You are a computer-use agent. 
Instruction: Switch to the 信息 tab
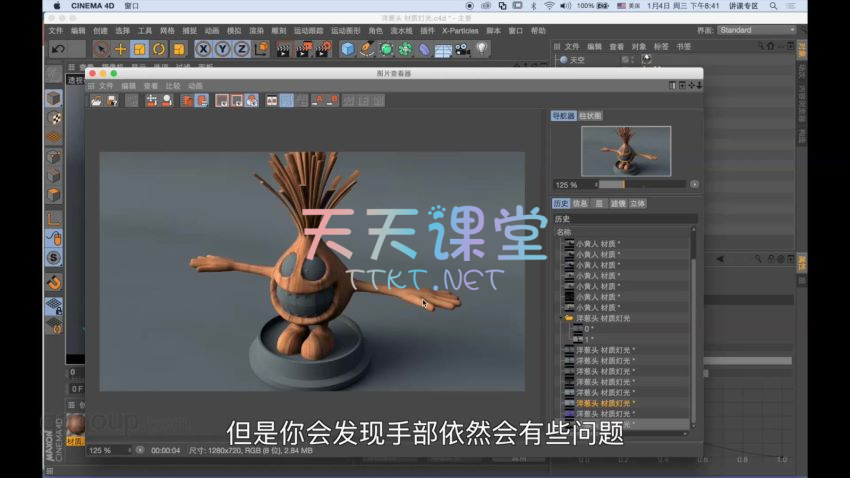581,203
